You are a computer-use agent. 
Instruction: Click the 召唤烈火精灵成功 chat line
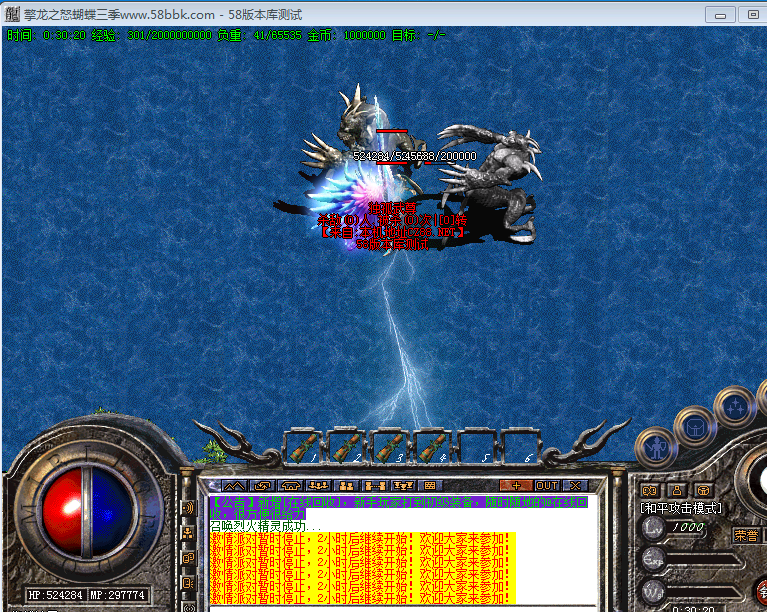pyautogui.click(x=265, y=526)
